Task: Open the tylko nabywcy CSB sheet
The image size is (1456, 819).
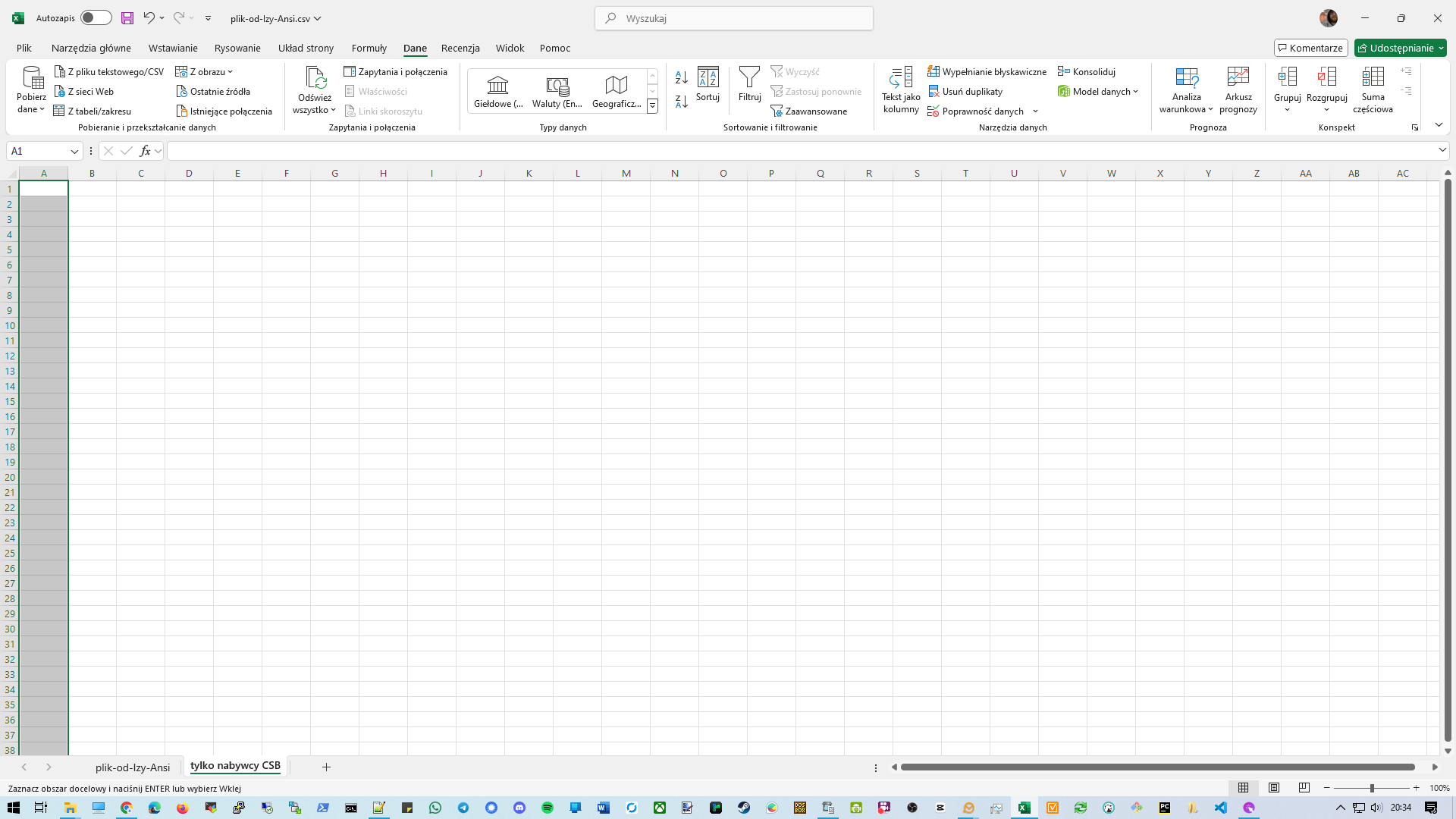Action: [x=235, y=766]
